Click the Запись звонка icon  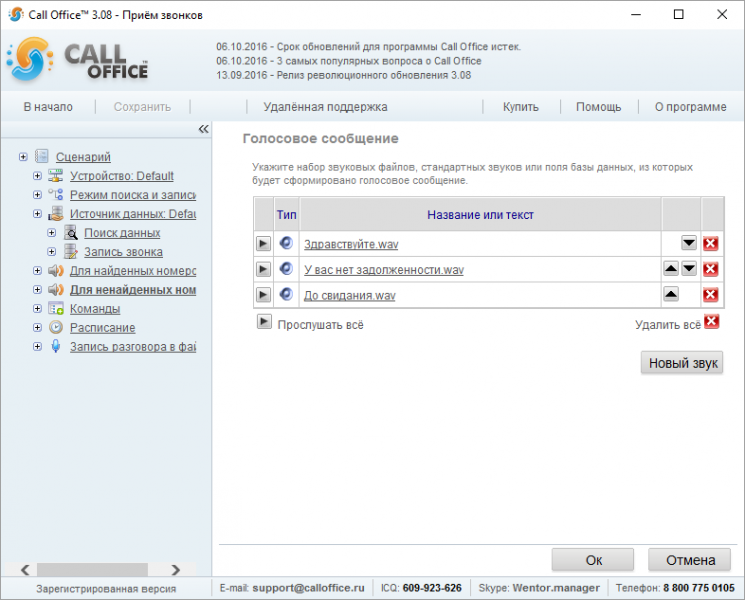70,251
